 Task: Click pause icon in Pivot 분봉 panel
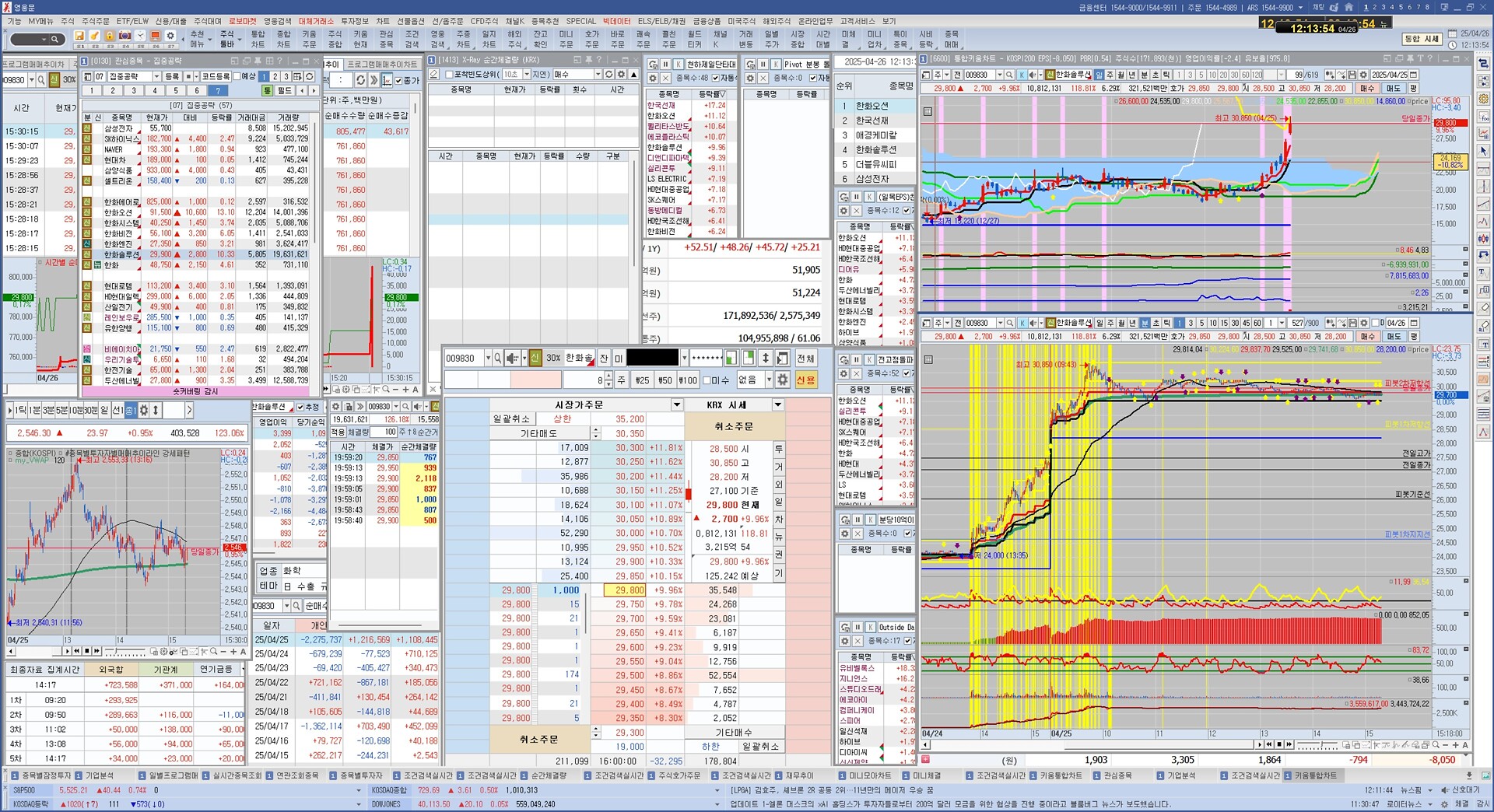click(x=763, y=65)
